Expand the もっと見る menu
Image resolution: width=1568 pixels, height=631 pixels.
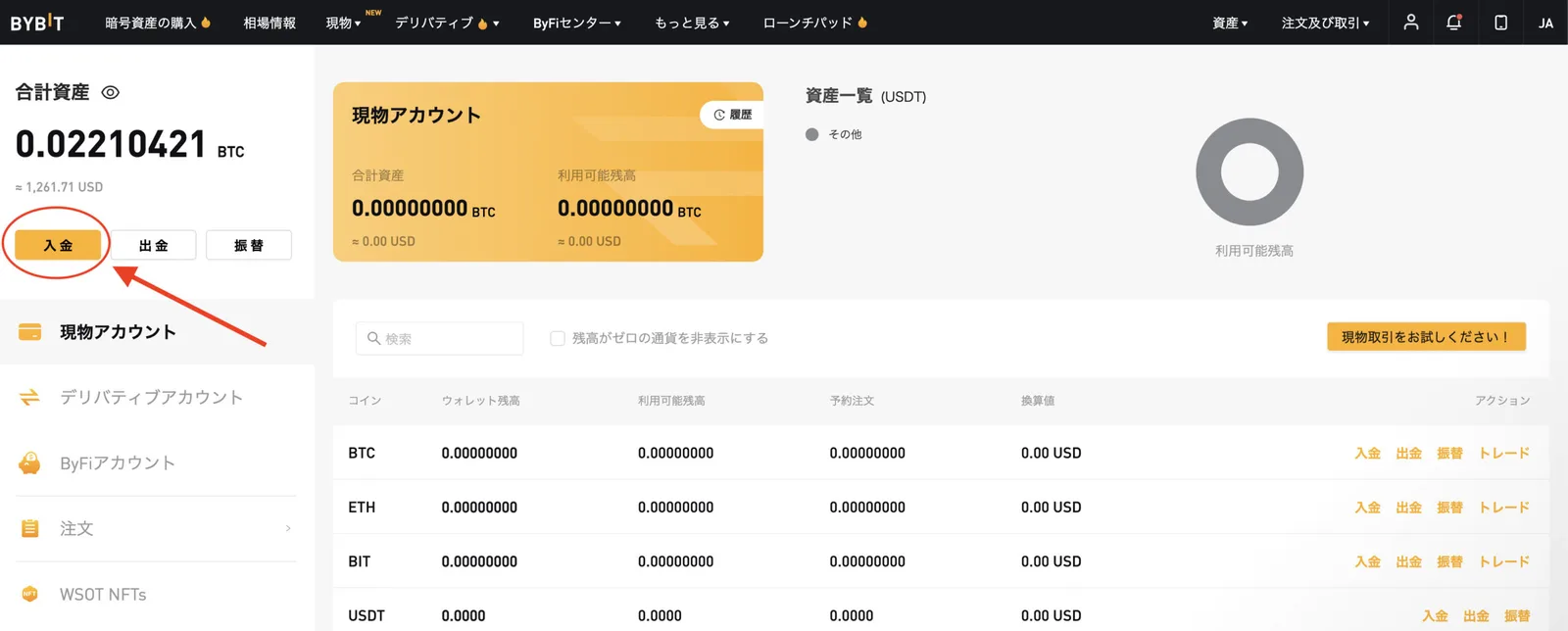click(692, 23)
